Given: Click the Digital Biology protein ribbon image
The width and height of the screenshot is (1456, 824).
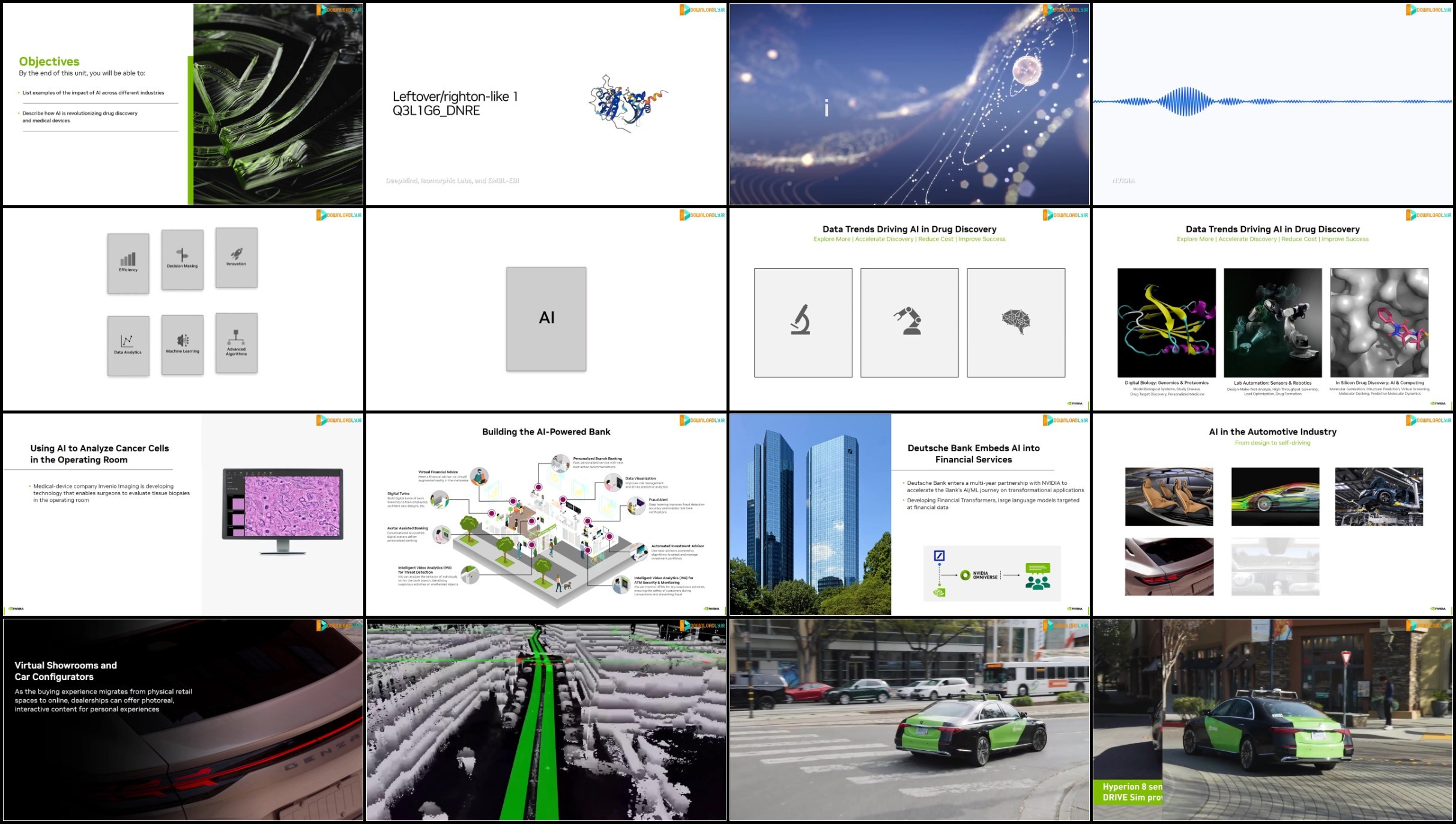Looking at the screenshot, I should [1167, 323].
